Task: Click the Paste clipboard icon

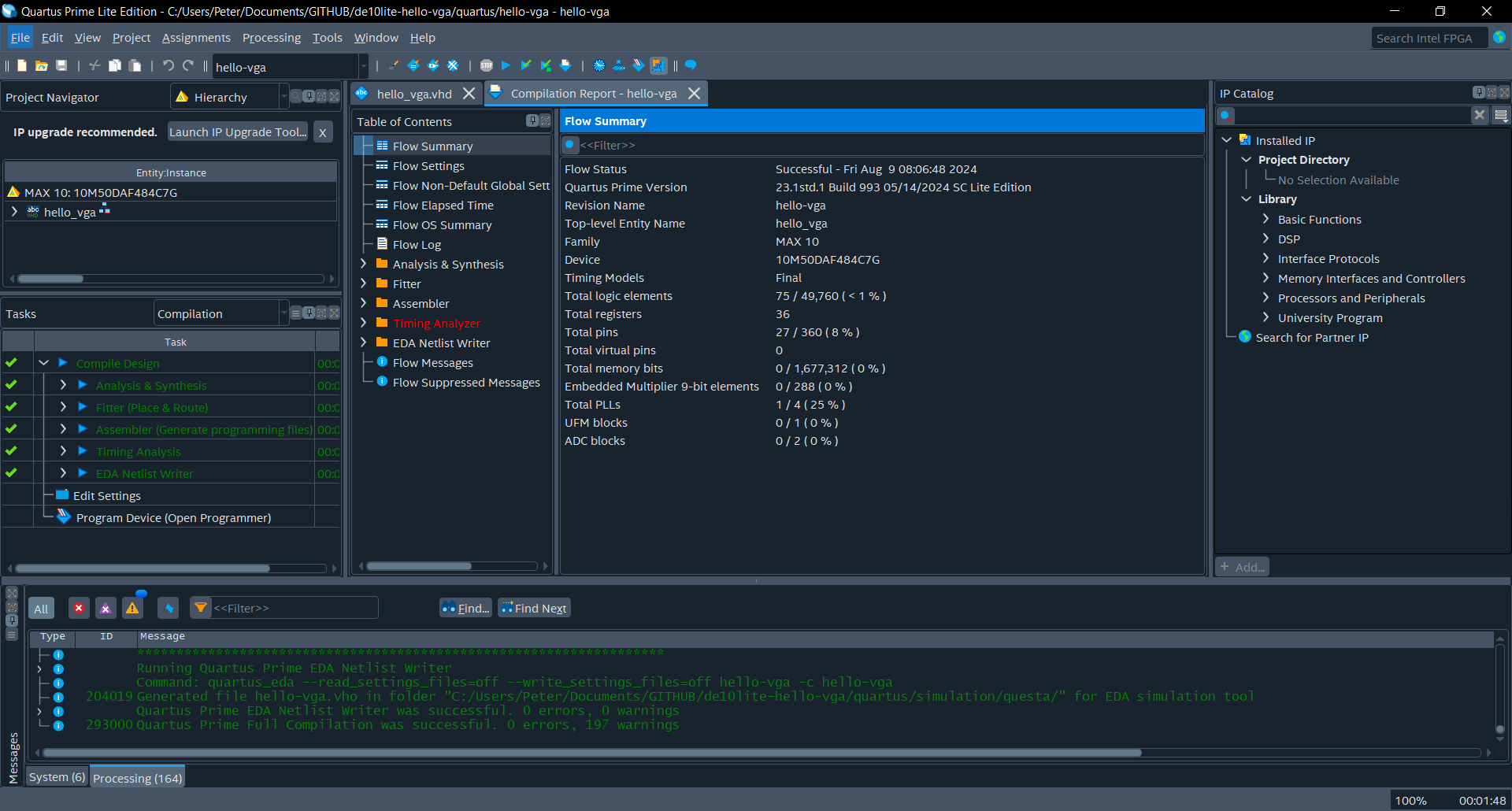Action: (135, 66)
